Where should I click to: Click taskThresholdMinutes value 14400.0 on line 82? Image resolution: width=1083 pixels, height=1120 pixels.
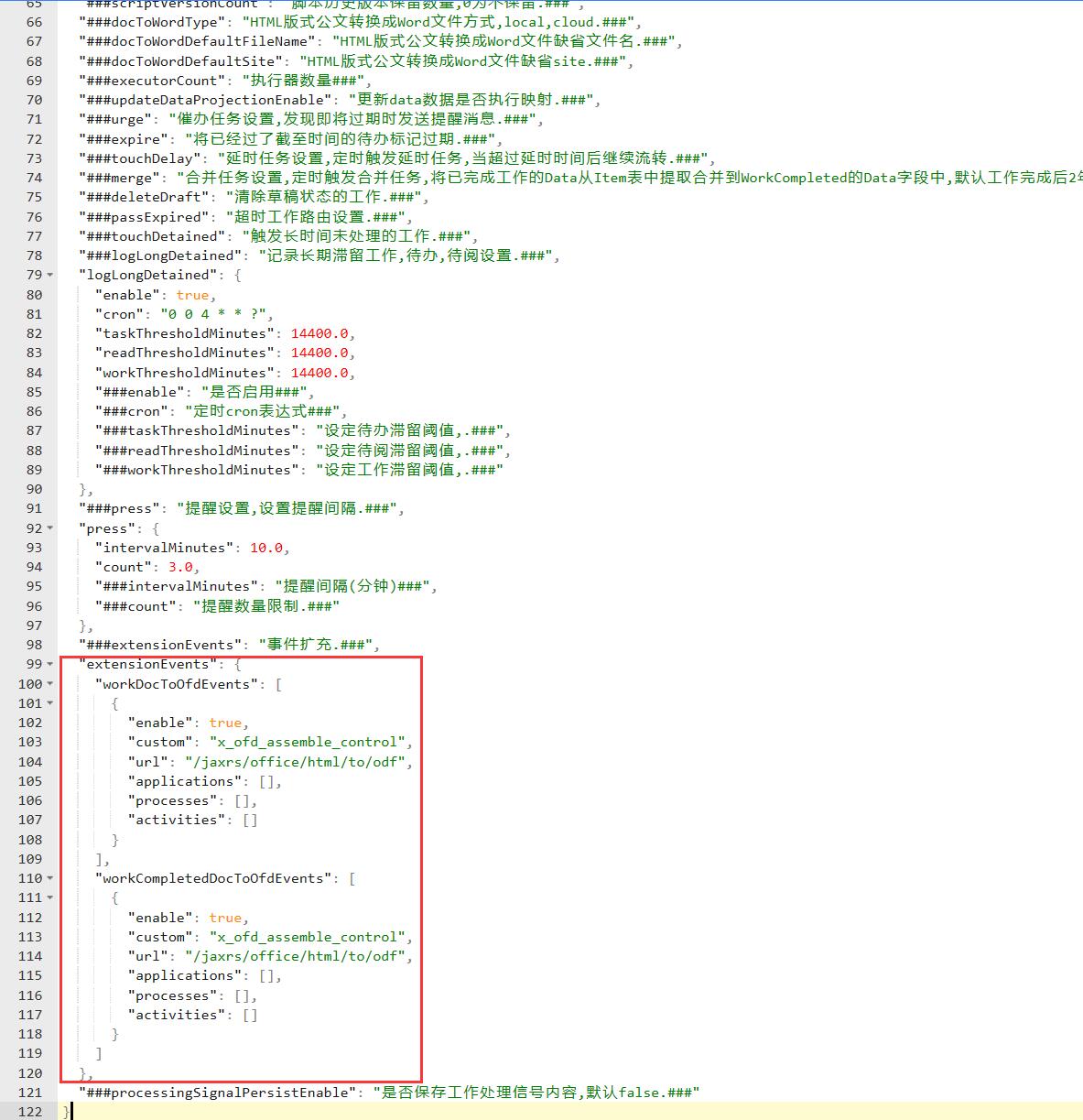(x=319, y=333)
